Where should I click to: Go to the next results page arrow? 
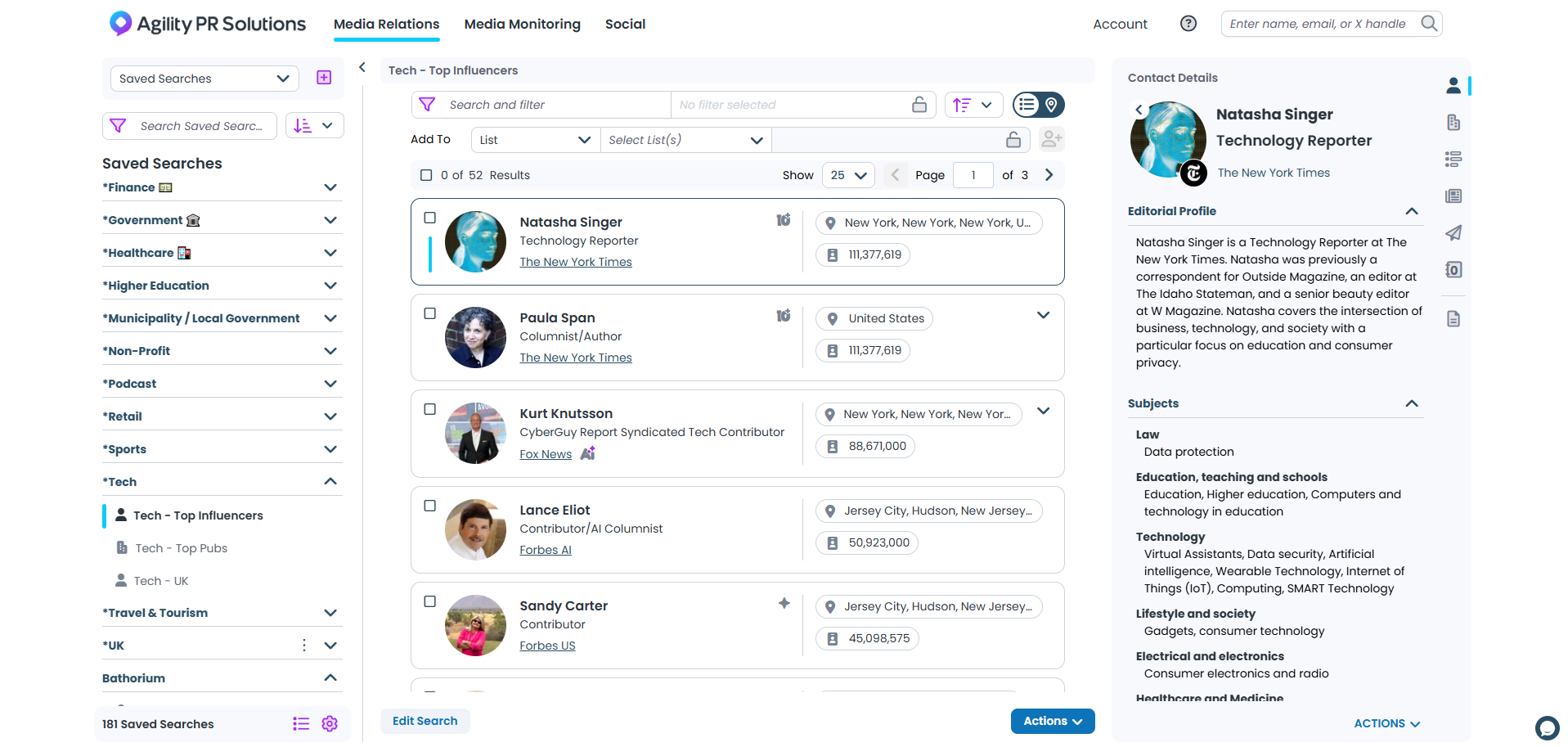[1049, 175]
